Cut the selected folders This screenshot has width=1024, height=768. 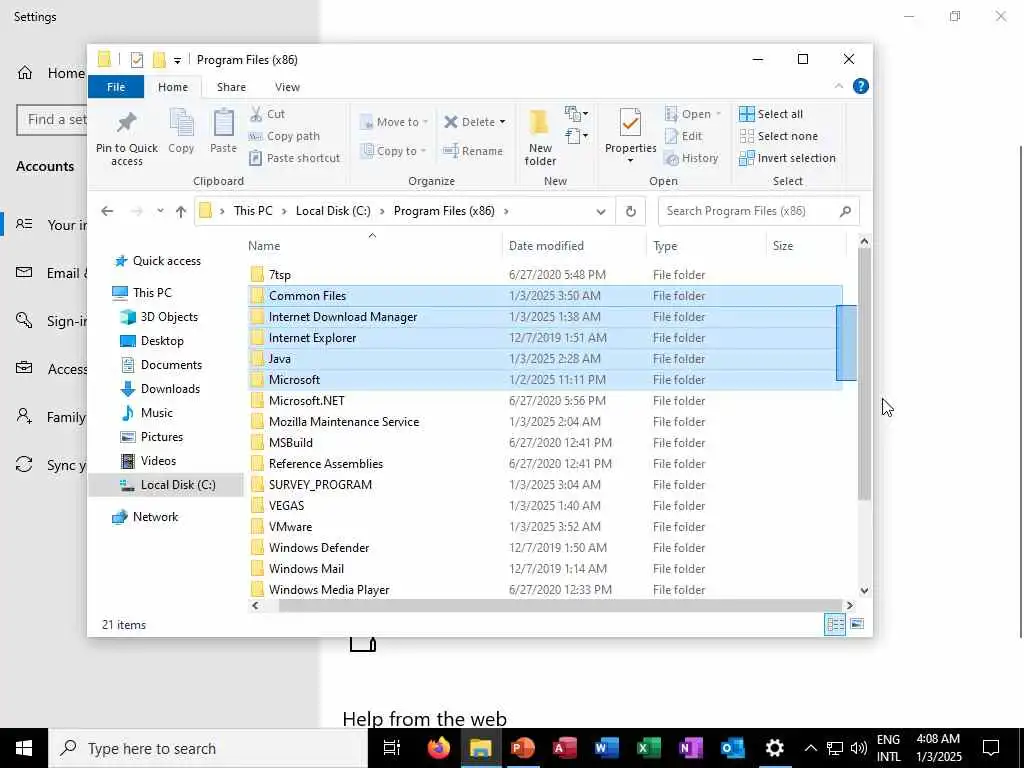click(x=267, y=114)
